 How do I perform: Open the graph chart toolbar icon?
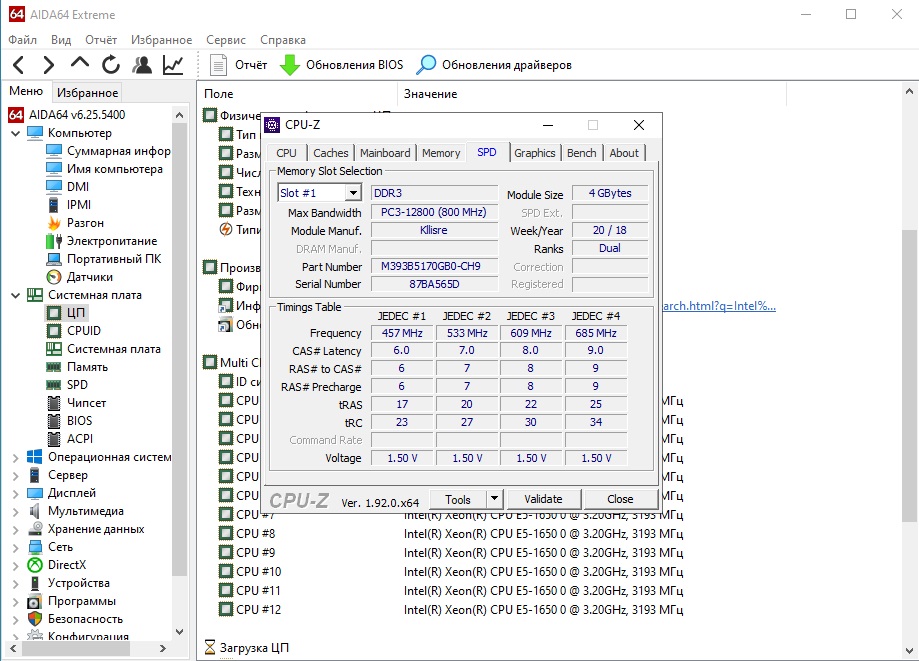[173, 64]
